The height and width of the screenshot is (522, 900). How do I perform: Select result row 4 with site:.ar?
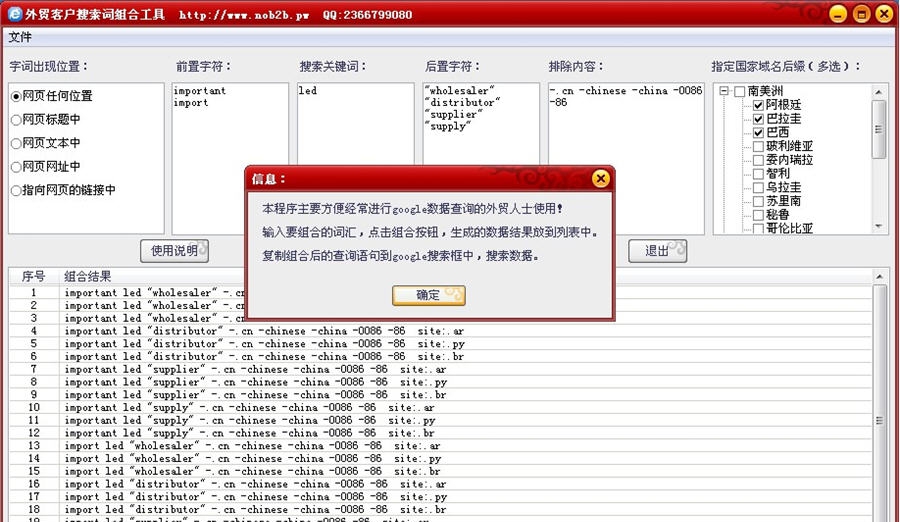pyautogui.click(x=440, y=331)
